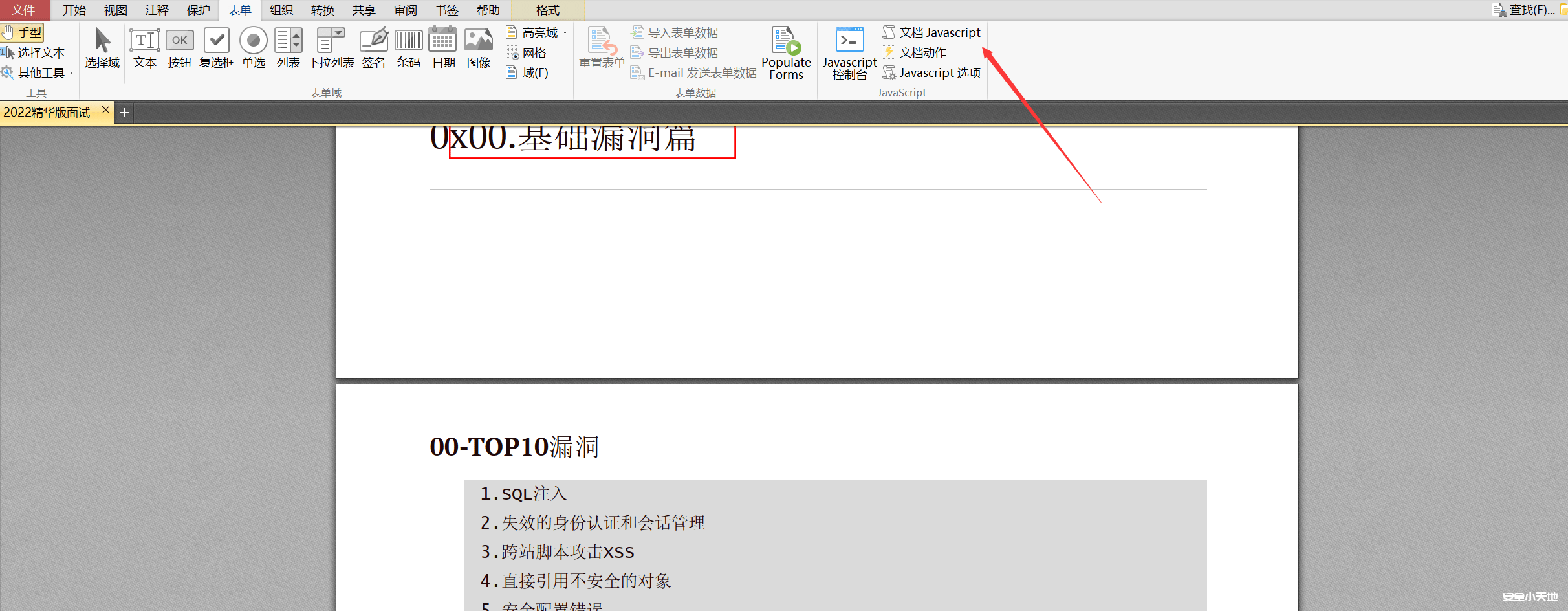Image resolution: width=1568 pixels, height=611 pixels.
Task: Insert a 条码 barcode field
Action: pyautogui.click(x=408, y=45)
